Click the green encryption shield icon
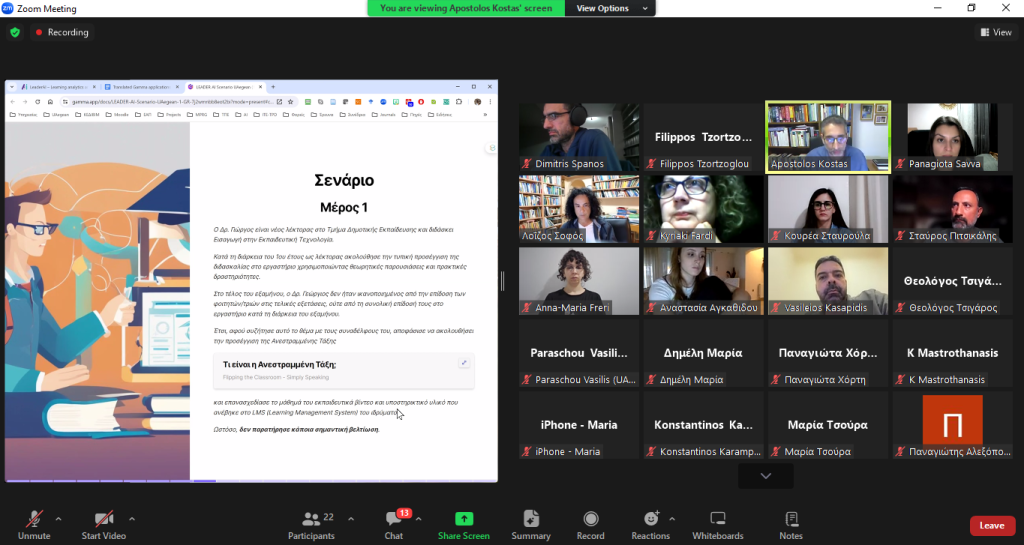 [x=15, y=32]
